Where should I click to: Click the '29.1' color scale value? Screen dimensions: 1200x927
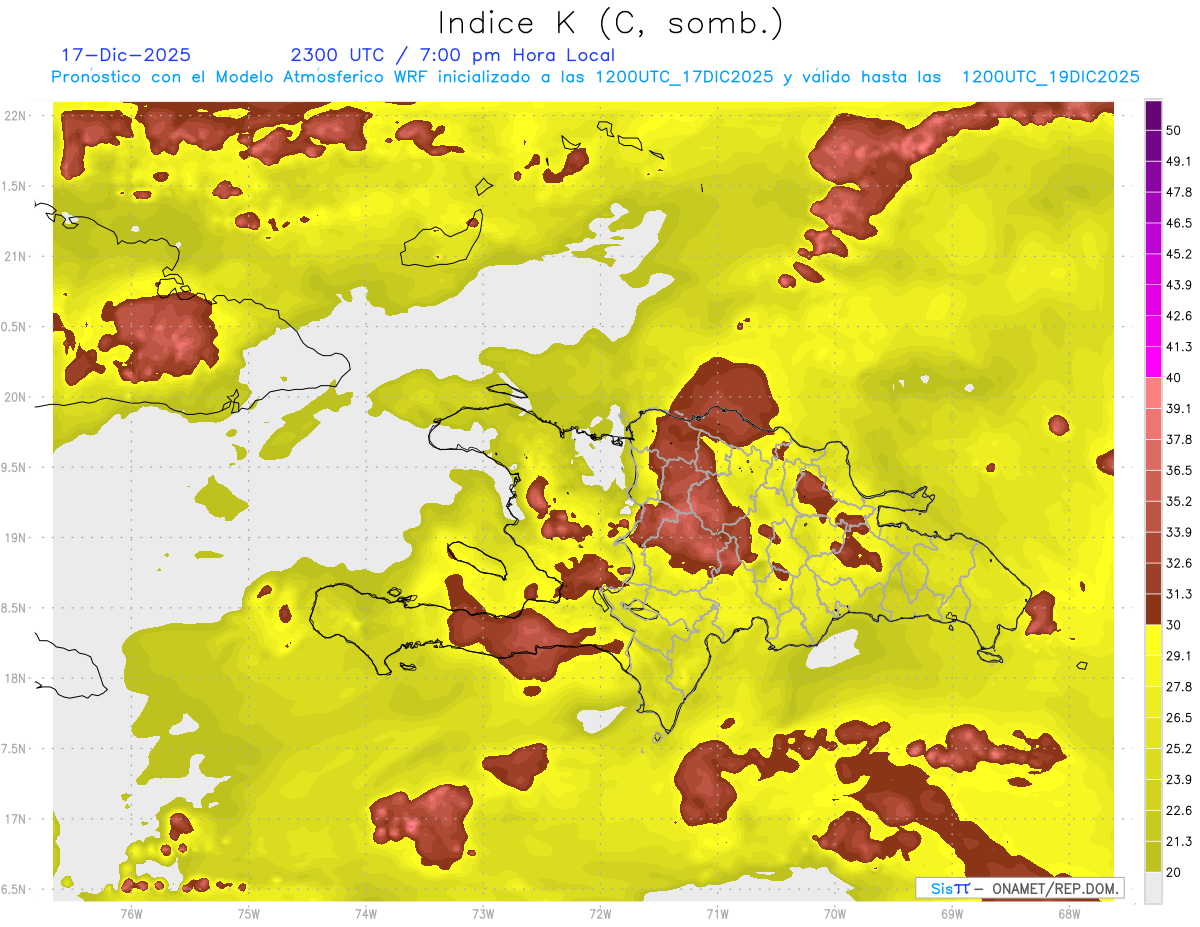click(1179, 656)
